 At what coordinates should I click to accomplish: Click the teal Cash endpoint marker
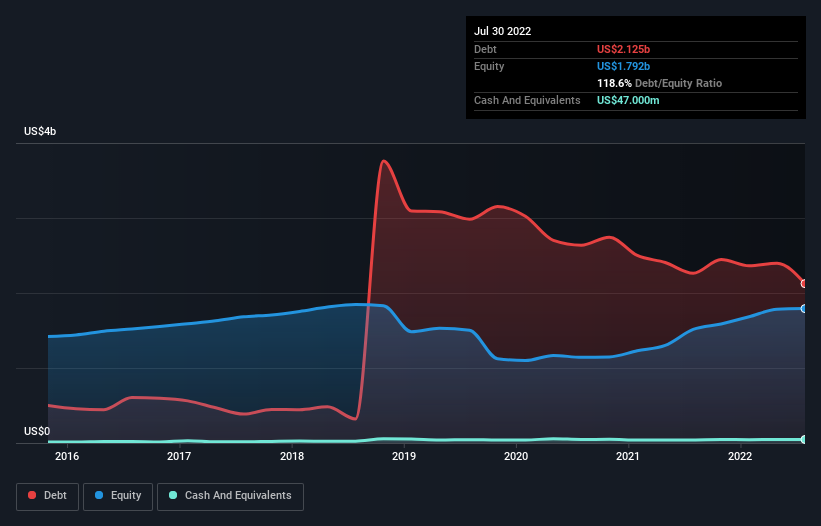click(x=804, y=440)
